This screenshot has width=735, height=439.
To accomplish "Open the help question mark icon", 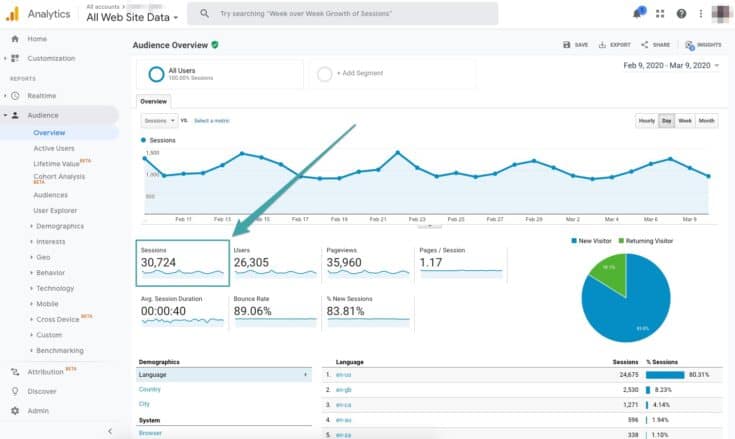I will 681,14.
